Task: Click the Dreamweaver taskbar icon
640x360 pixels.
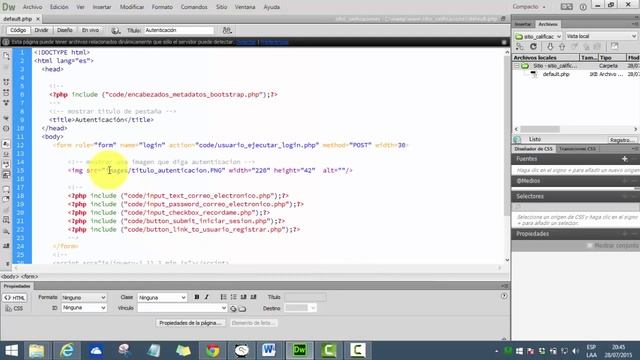Action: point(300,351)
